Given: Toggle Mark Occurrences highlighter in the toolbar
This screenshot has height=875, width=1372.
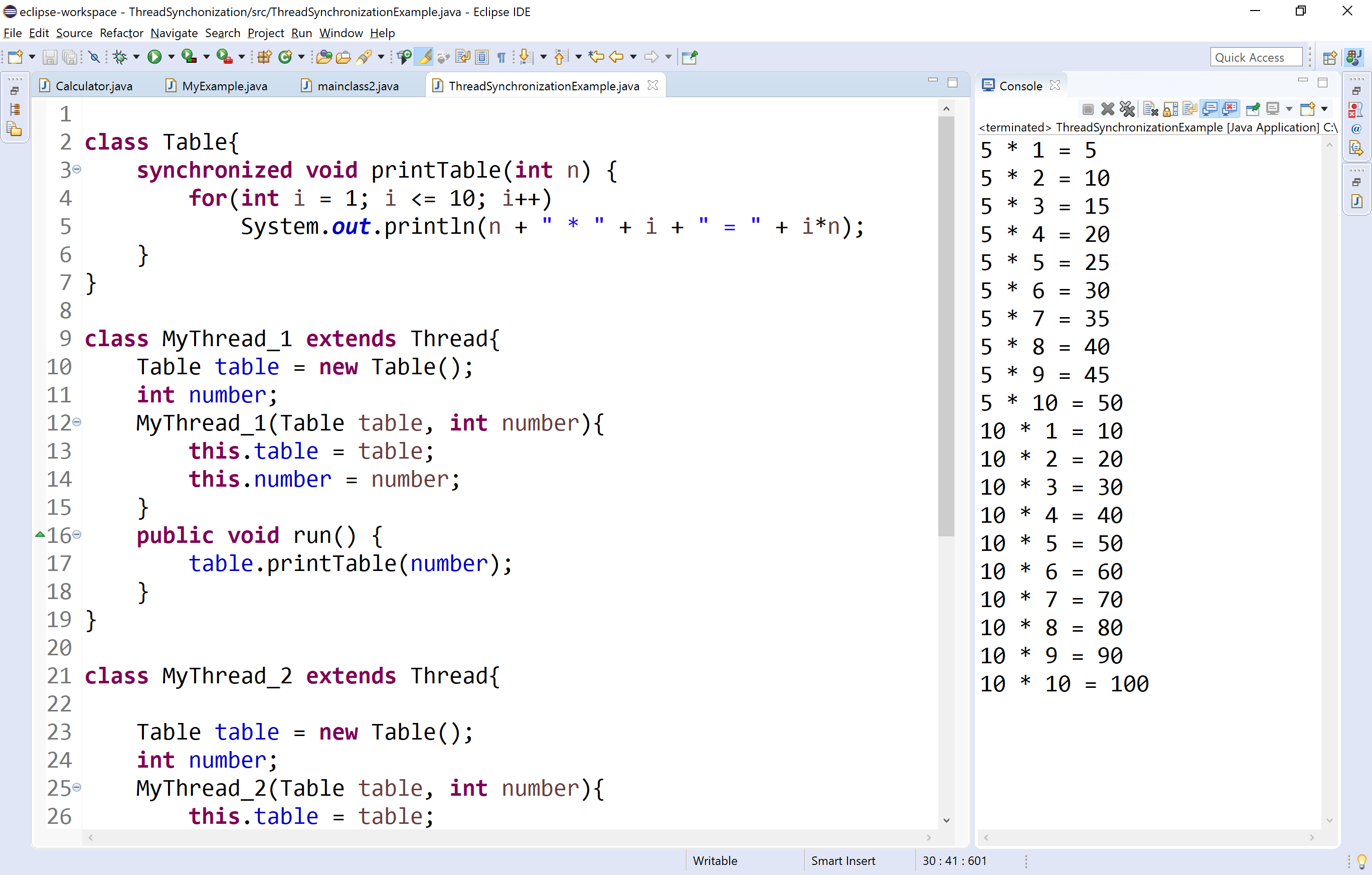Looking at the screenshot, I should [424, 56].
